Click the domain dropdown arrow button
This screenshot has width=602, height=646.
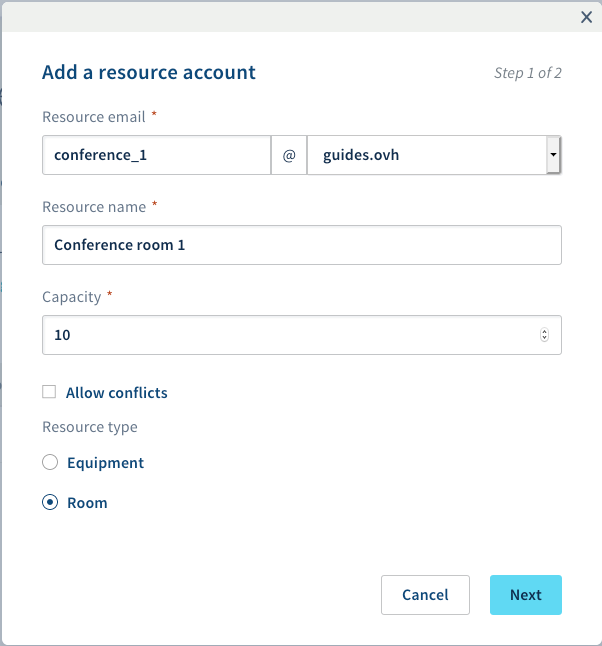point(552,156)
